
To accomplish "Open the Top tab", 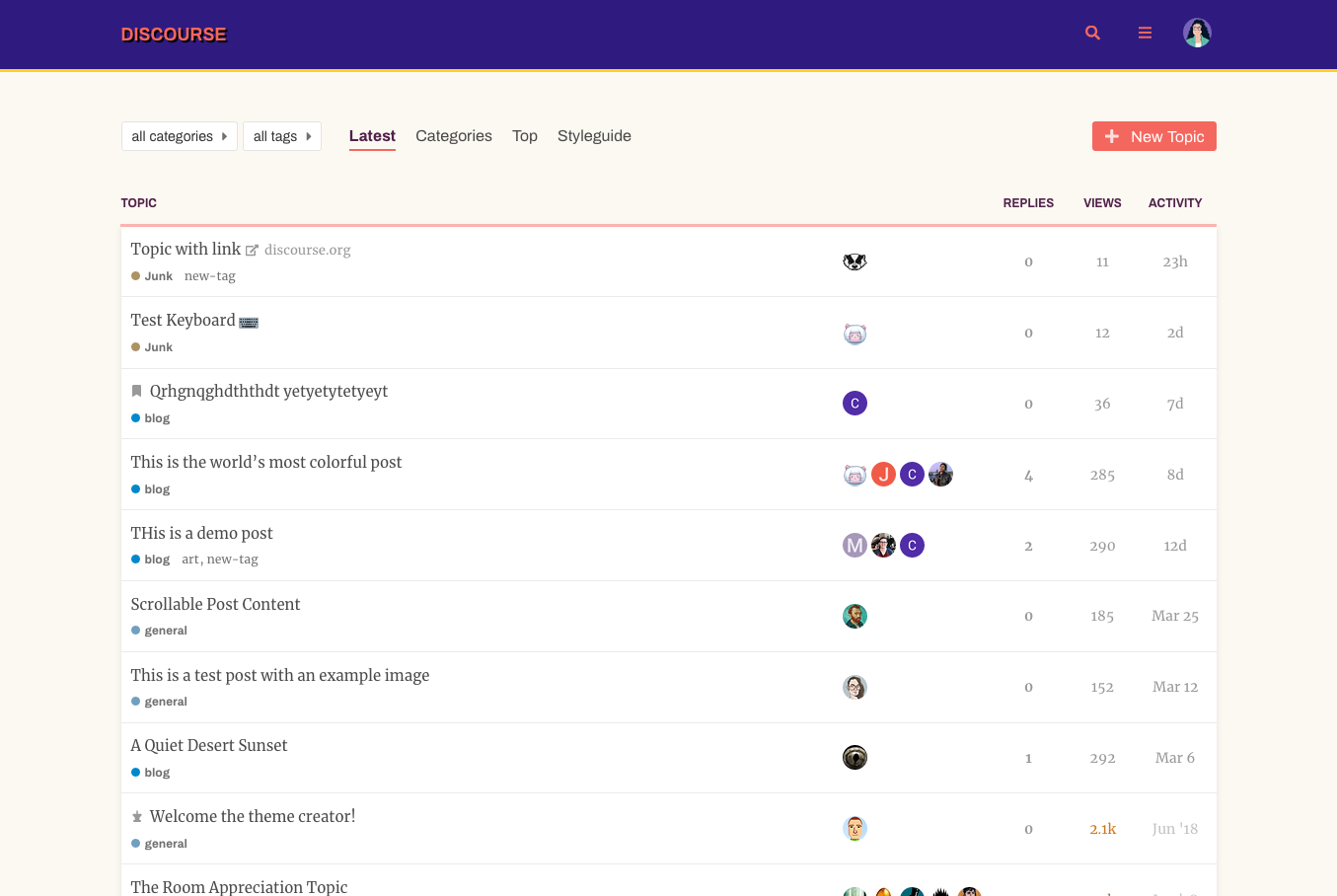I will [524, 135].
